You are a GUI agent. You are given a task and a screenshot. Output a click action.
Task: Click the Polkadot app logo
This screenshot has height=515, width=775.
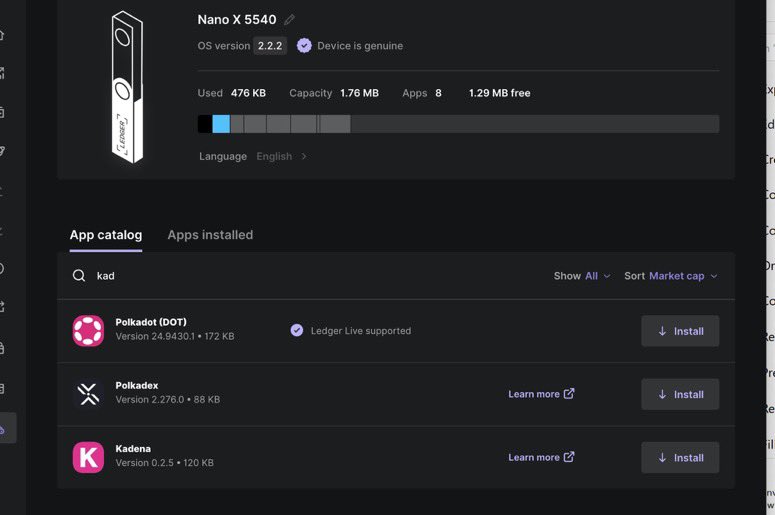[x=88, y=331]
